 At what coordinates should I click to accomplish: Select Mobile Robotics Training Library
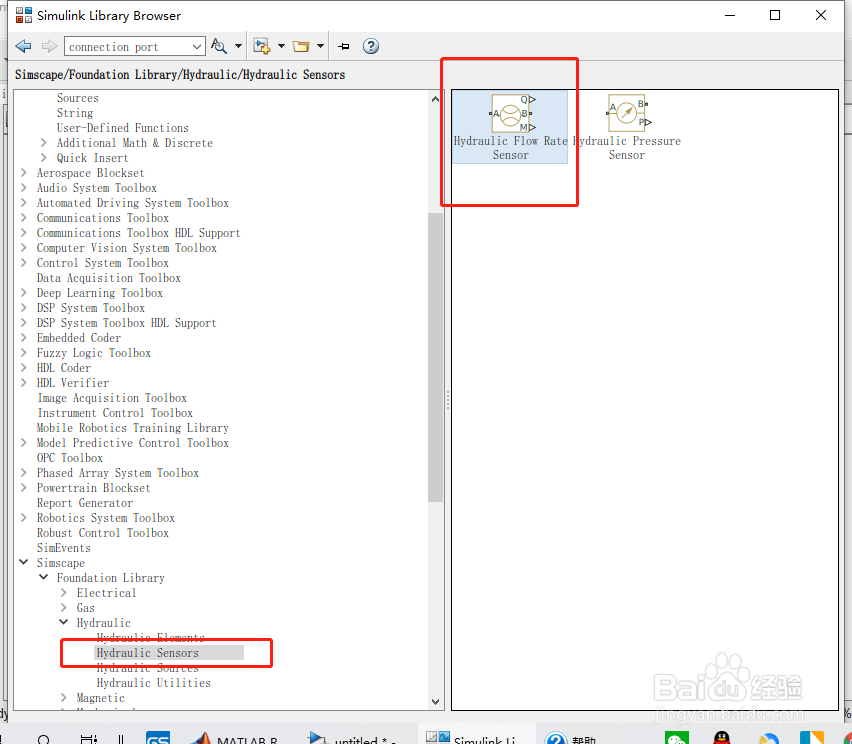[x=133, y=428]
